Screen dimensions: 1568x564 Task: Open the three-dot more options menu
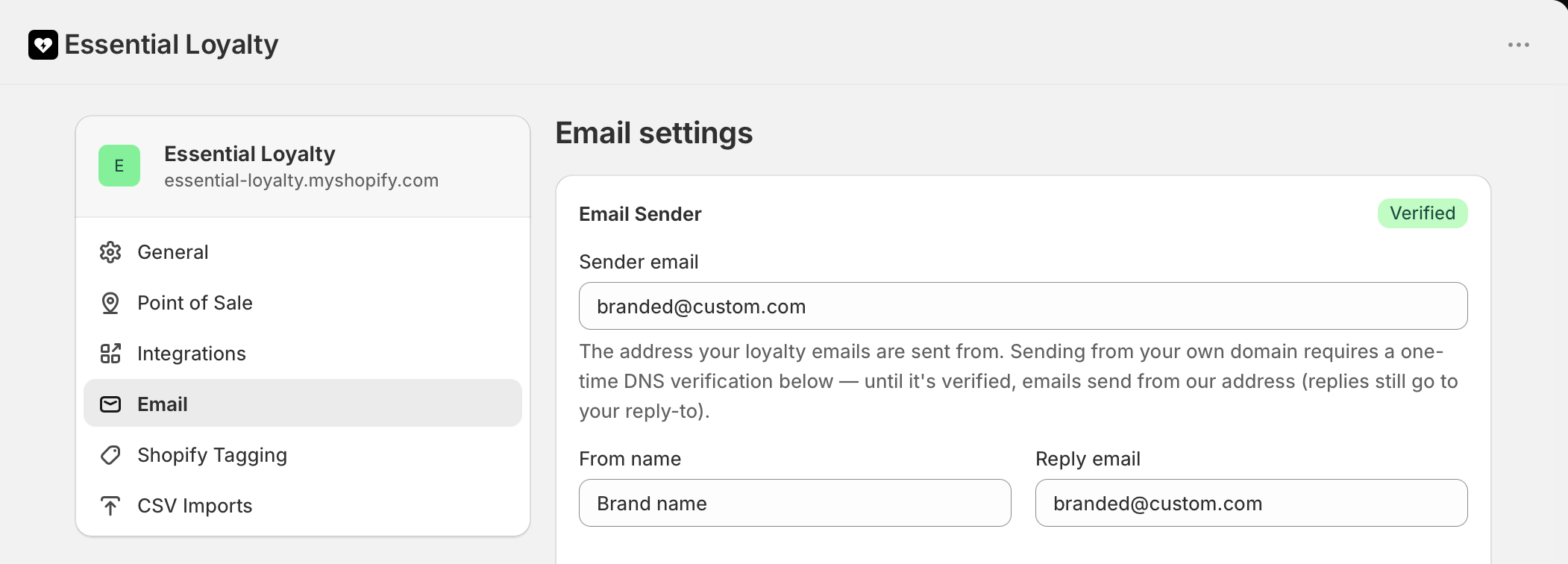tap(1518, 45)
